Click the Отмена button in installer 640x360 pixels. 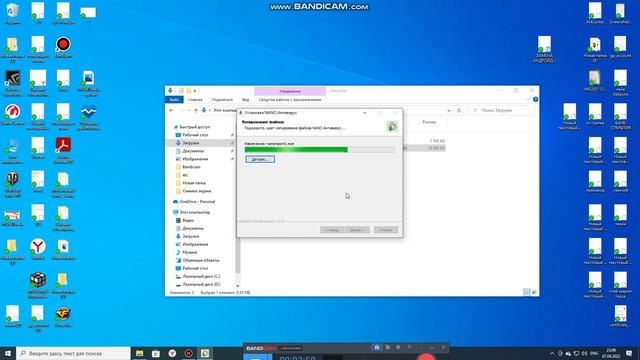[x=386, y=230]
